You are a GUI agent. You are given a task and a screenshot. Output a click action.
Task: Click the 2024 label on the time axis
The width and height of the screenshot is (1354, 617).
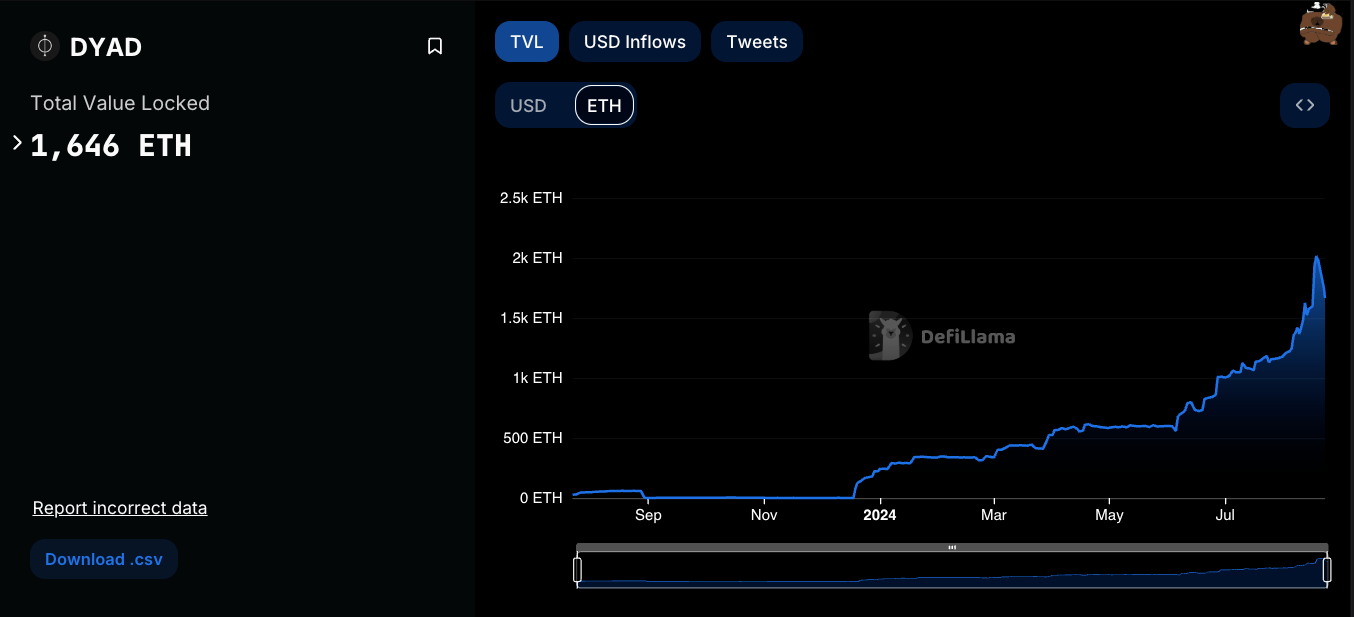click(880, 515)
